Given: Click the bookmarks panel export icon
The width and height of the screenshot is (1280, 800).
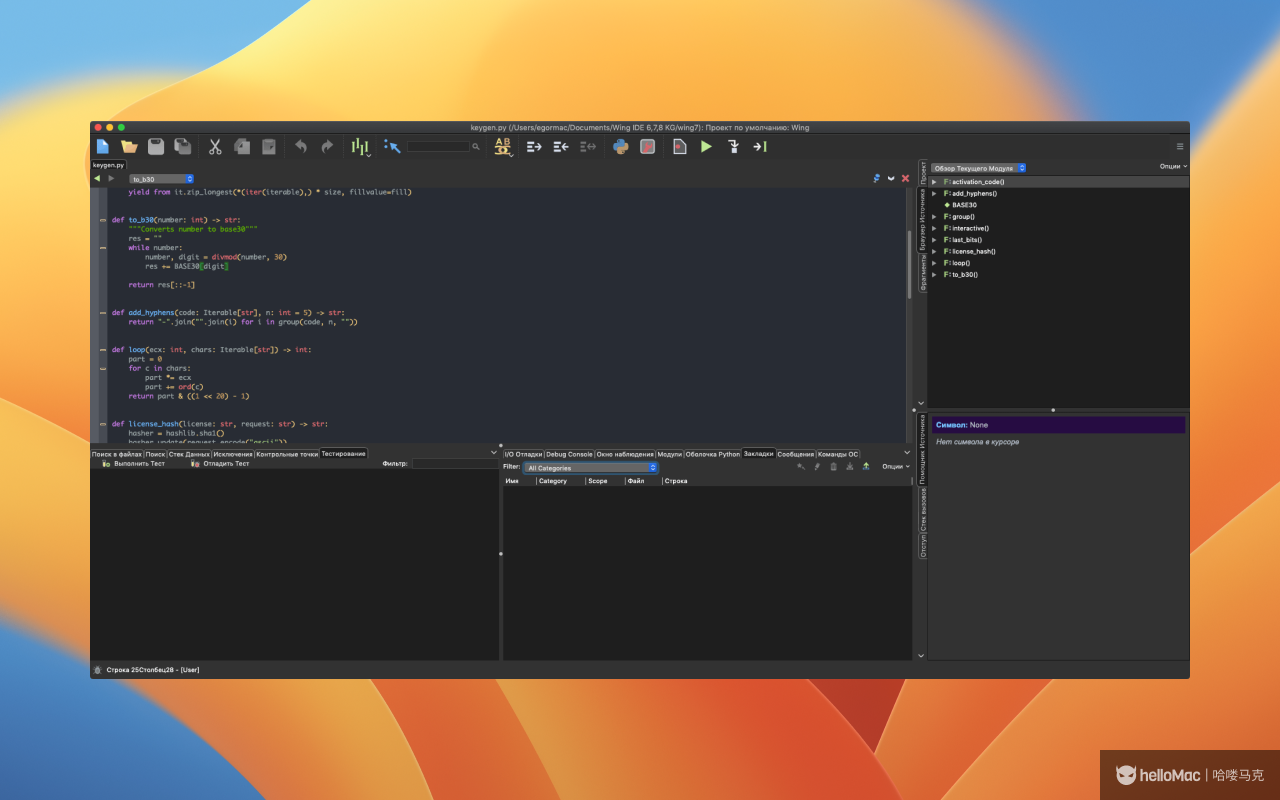Looking at the screenshot, I should 866,467.
